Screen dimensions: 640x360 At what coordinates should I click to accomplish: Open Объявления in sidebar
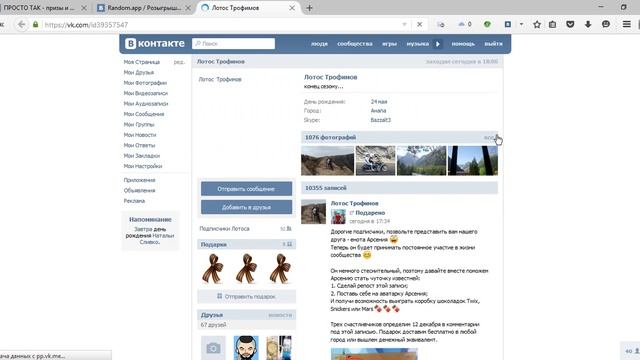[139, 190]
